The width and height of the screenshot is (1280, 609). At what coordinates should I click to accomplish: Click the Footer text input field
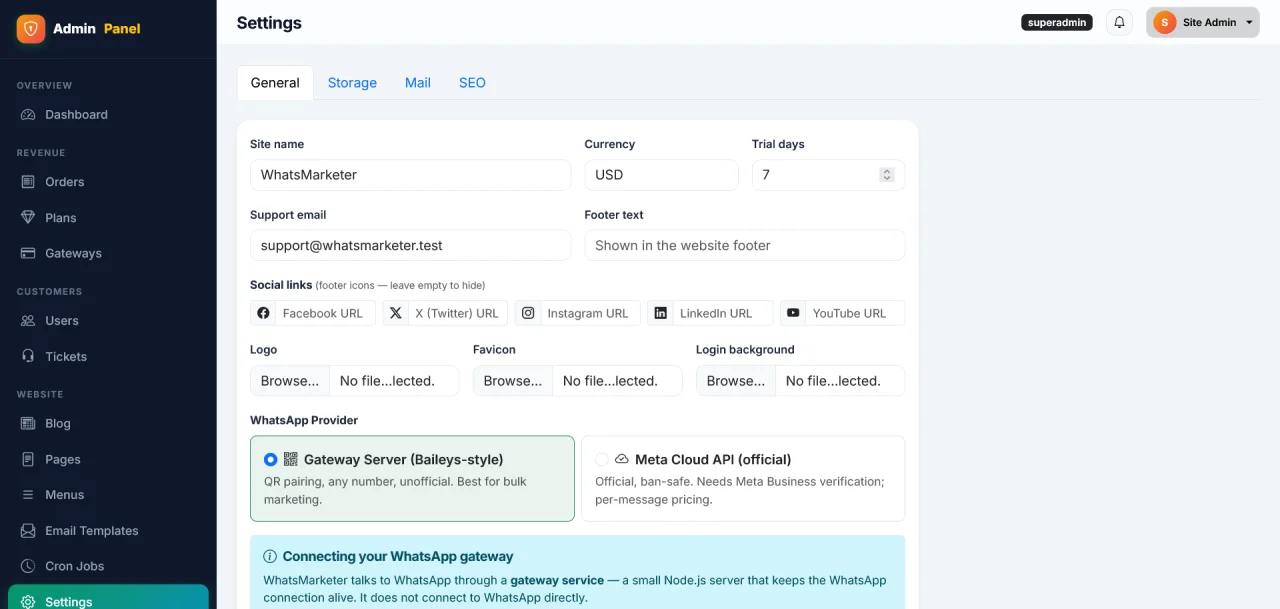(x=745, y=245)
